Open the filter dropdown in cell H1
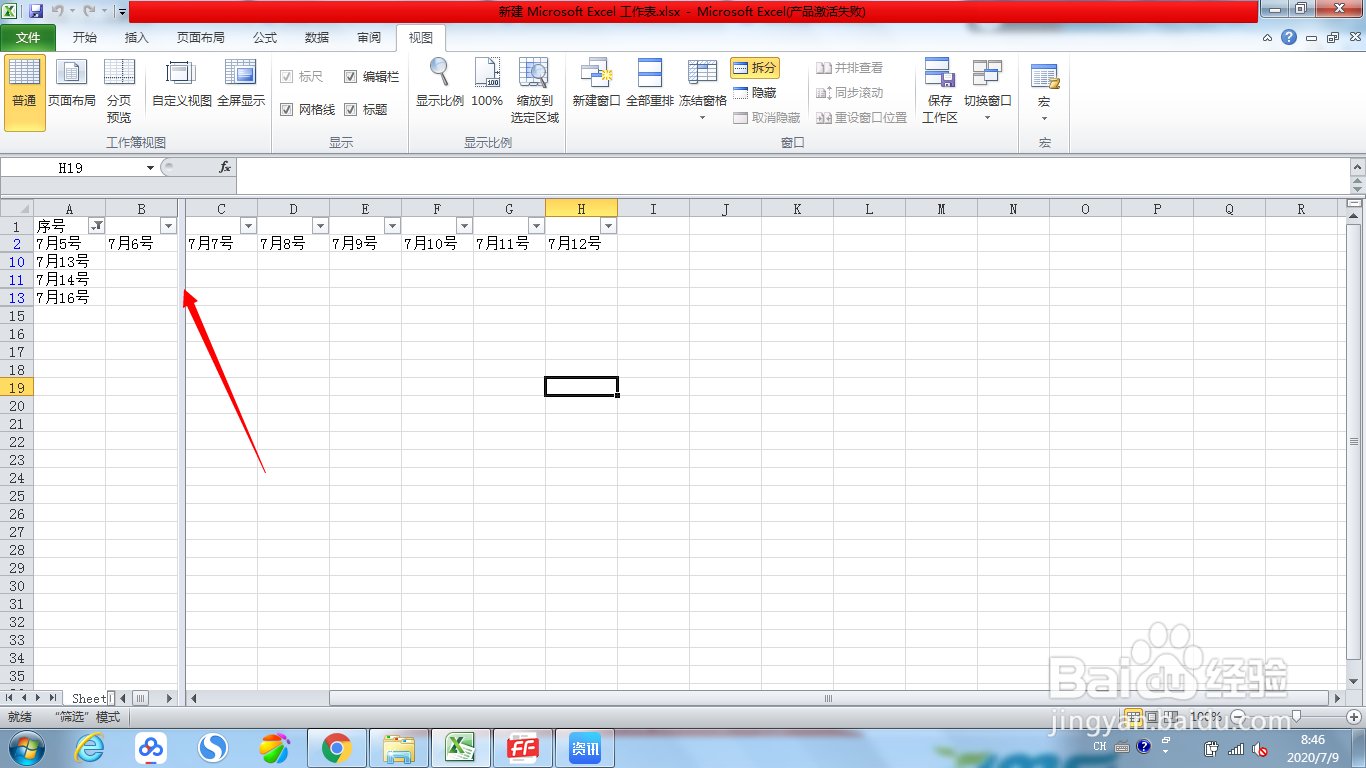This screenshot has height=768, width=1366. [x=608, y=226]
